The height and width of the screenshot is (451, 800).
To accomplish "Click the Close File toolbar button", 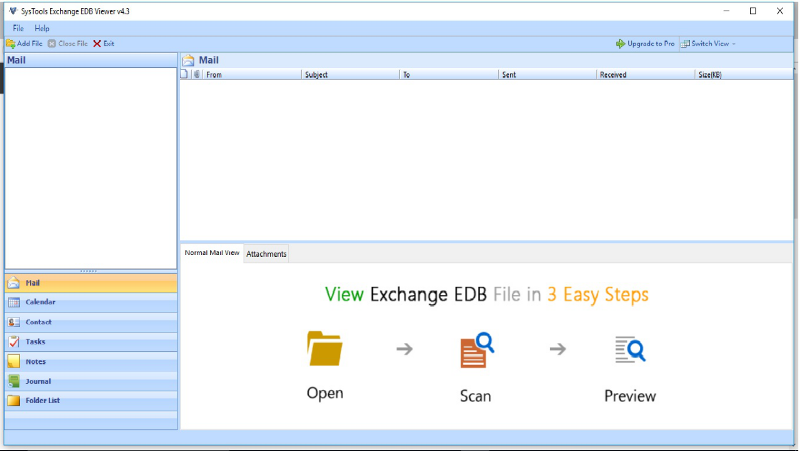I will 68,43.
